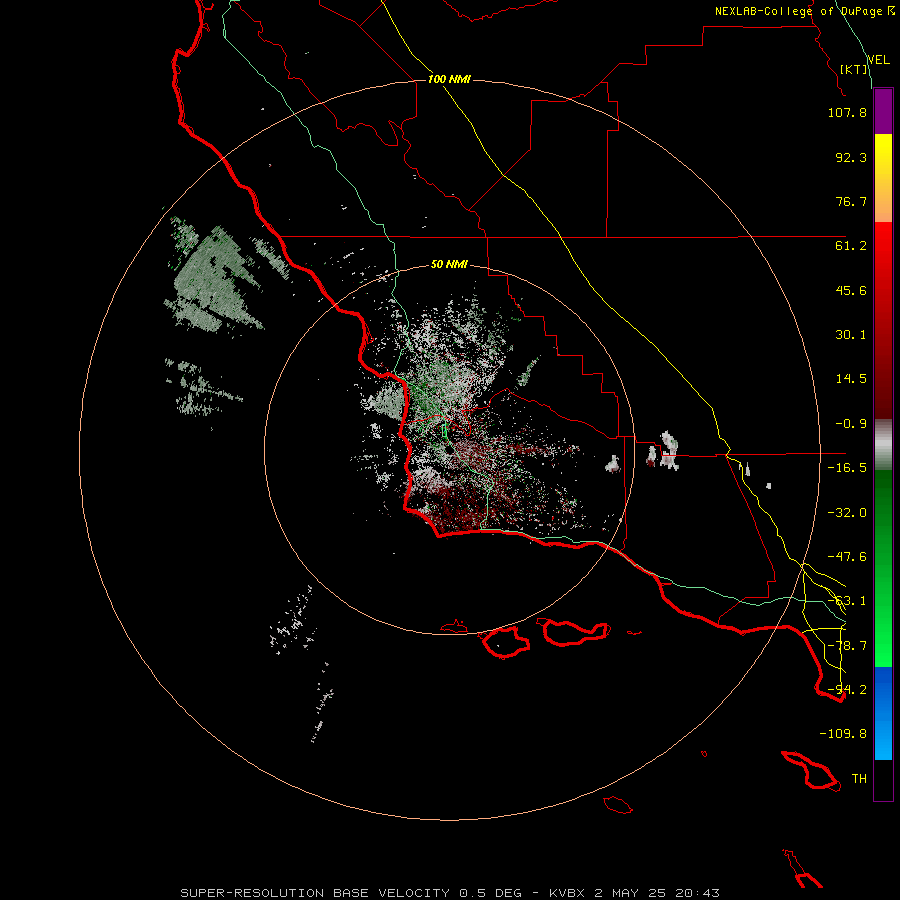Click the Super-Resolution Base Velocity caption

[449, 893]
